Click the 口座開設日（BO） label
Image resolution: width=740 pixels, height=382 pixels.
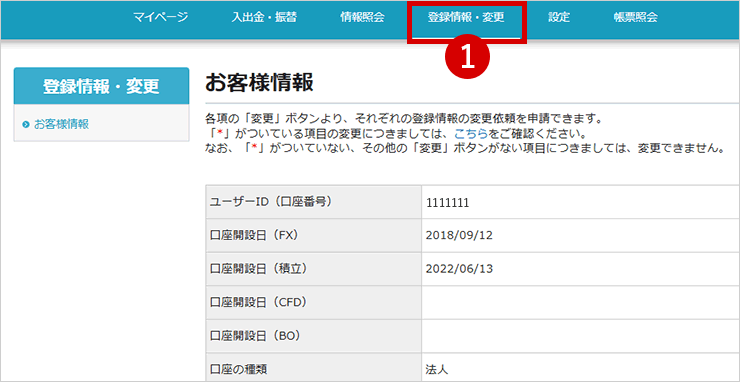(256, 336)
